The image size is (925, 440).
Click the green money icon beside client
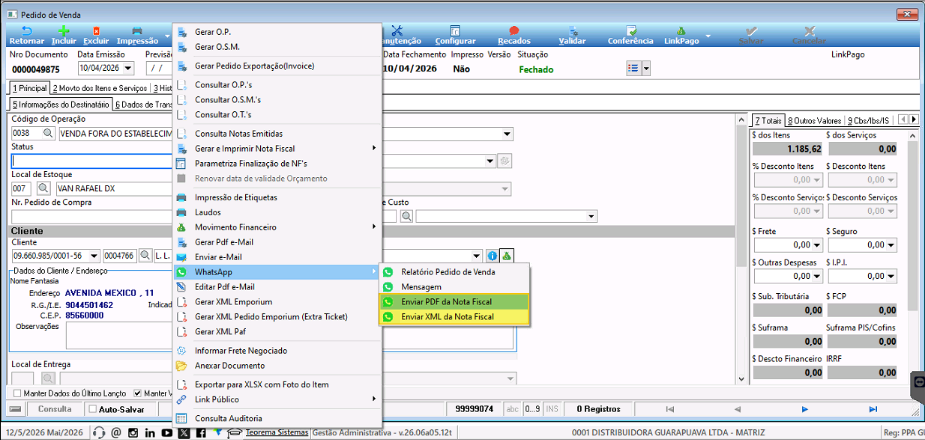point(507,256)
